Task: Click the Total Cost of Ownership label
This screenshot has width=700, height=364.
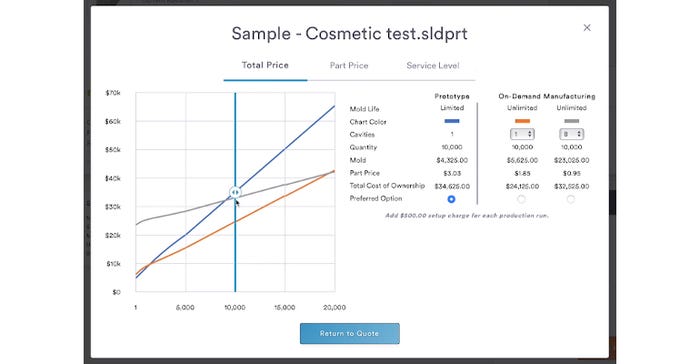Action: [387, 185]
